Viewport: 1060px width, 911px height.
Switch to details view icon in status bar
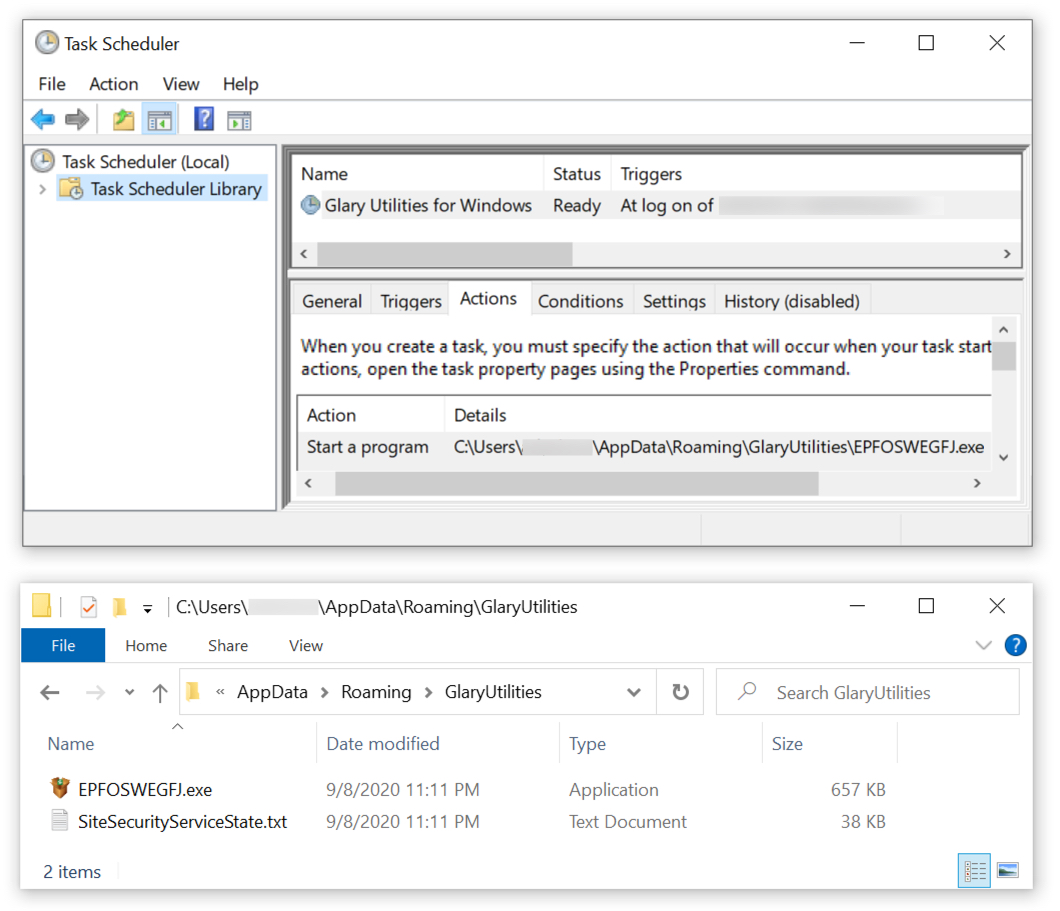[x=974, y=870]
